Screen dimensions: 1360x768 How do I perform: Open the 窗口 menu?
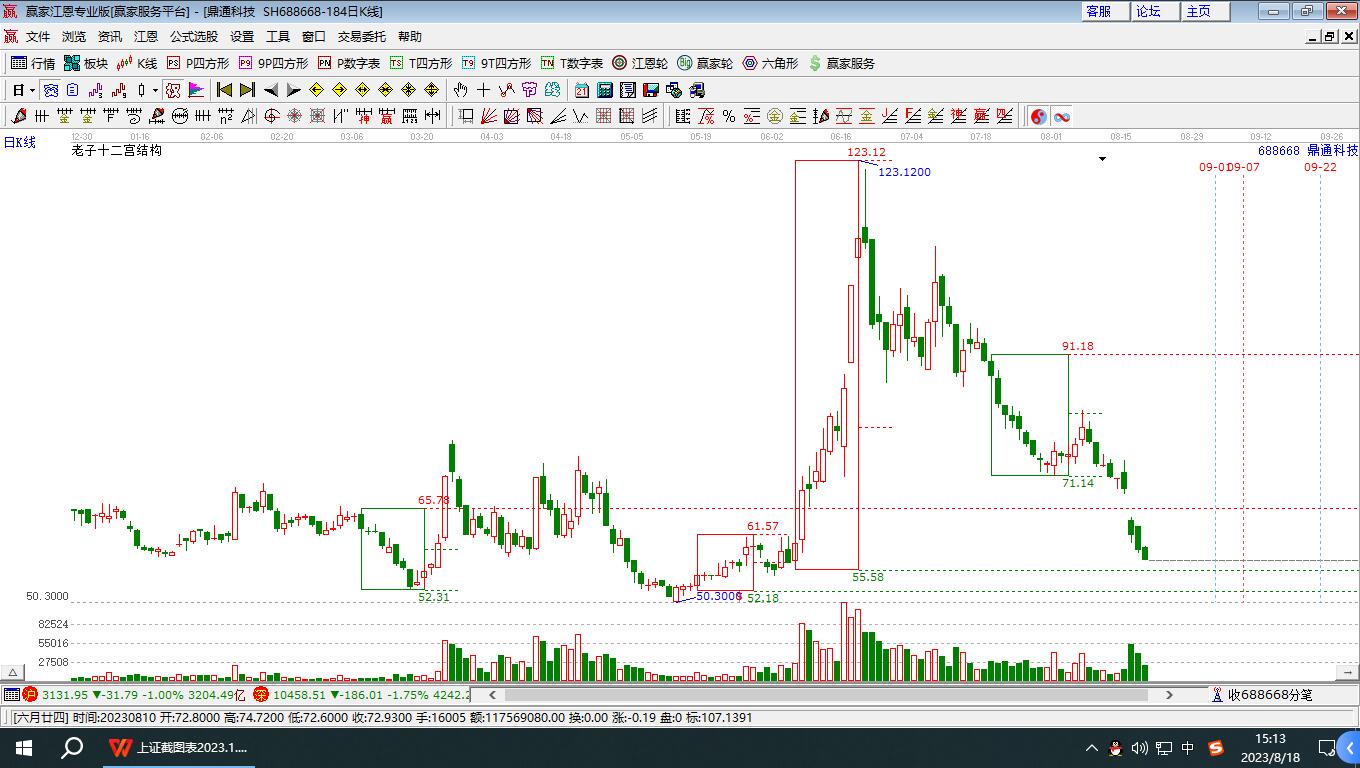click(314, 36)
